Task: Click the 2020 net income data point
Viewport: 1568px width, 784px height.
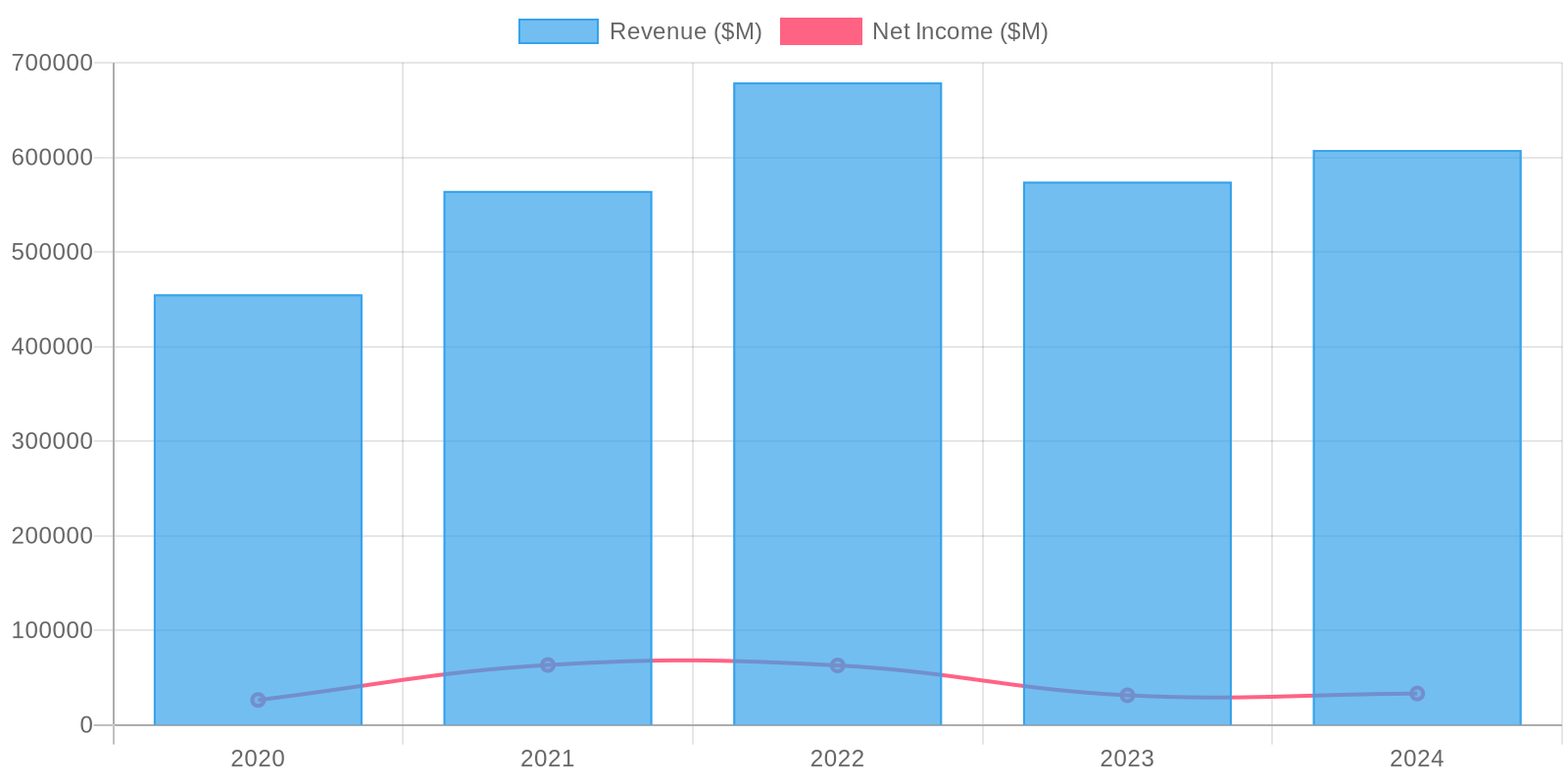Action: click(x=258, y=700)
